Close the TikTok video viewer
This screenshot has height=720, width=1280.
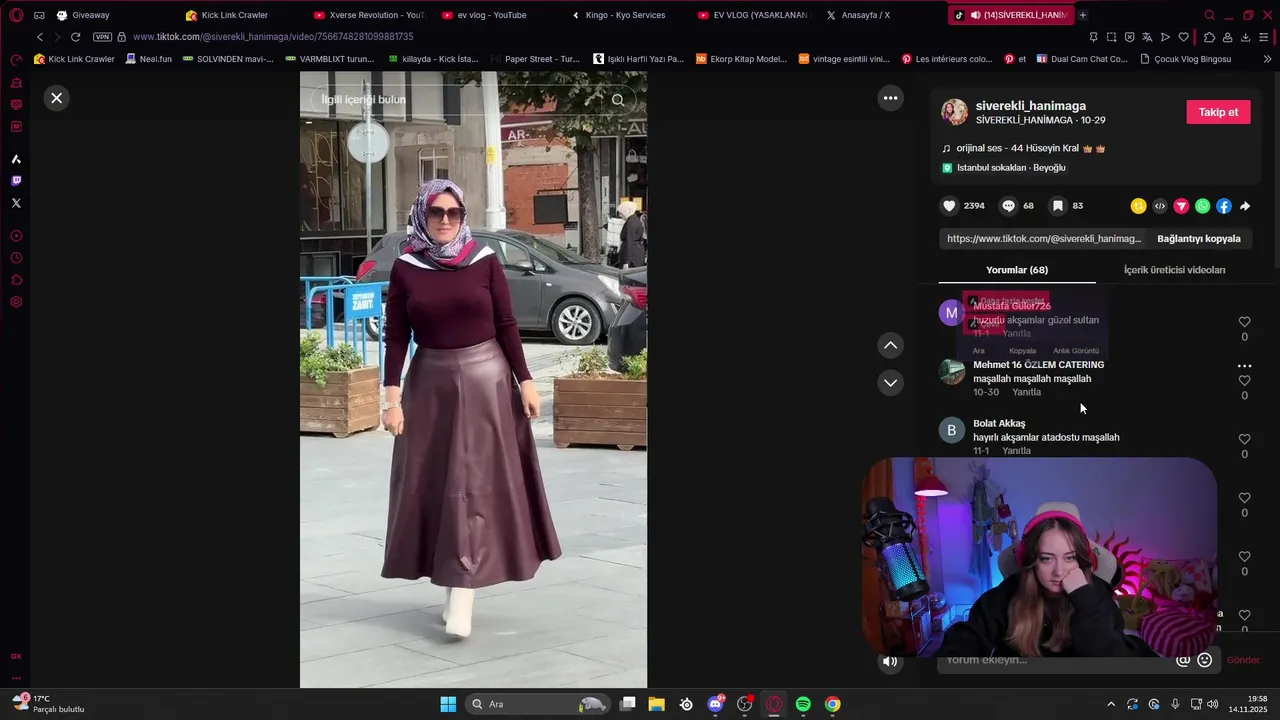point(57,98)
